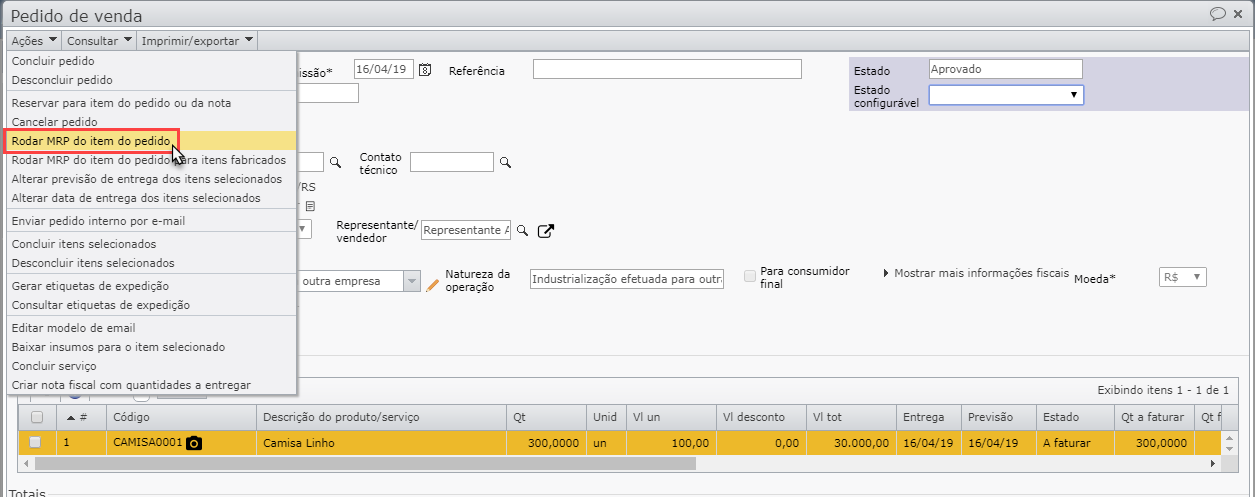Expand the outra empresa combo box arrow
The width and height of the screenshot is (1255, 497).
tap(412, 282)
